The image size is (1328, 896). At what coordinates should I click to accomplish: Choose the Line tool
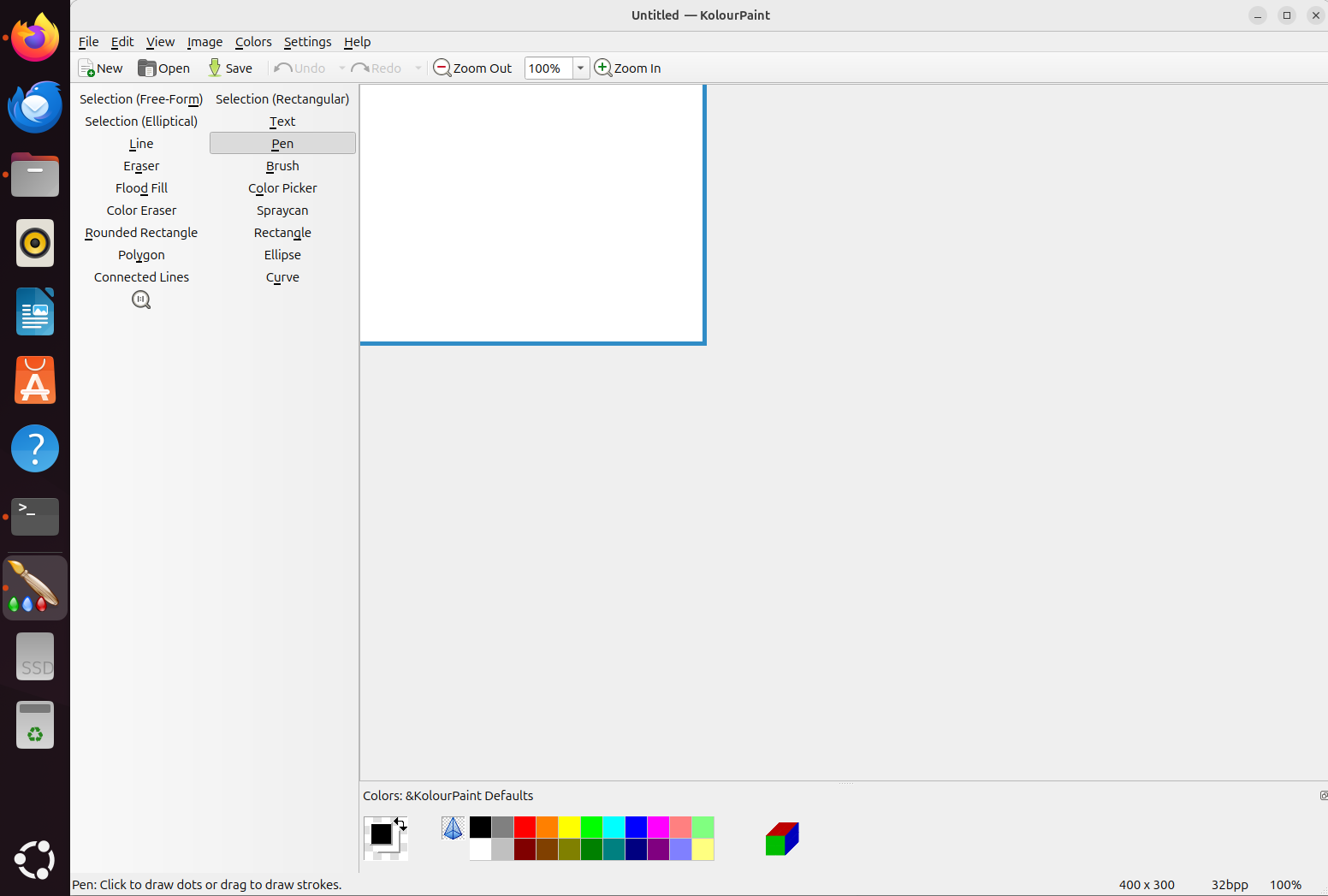(141, 144)
